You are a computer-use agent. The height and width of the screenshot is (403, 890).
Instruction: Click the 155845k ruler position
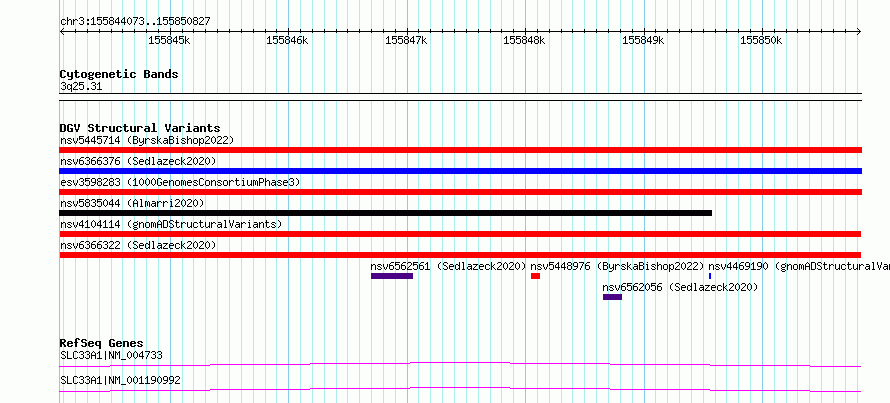[169, 40]
